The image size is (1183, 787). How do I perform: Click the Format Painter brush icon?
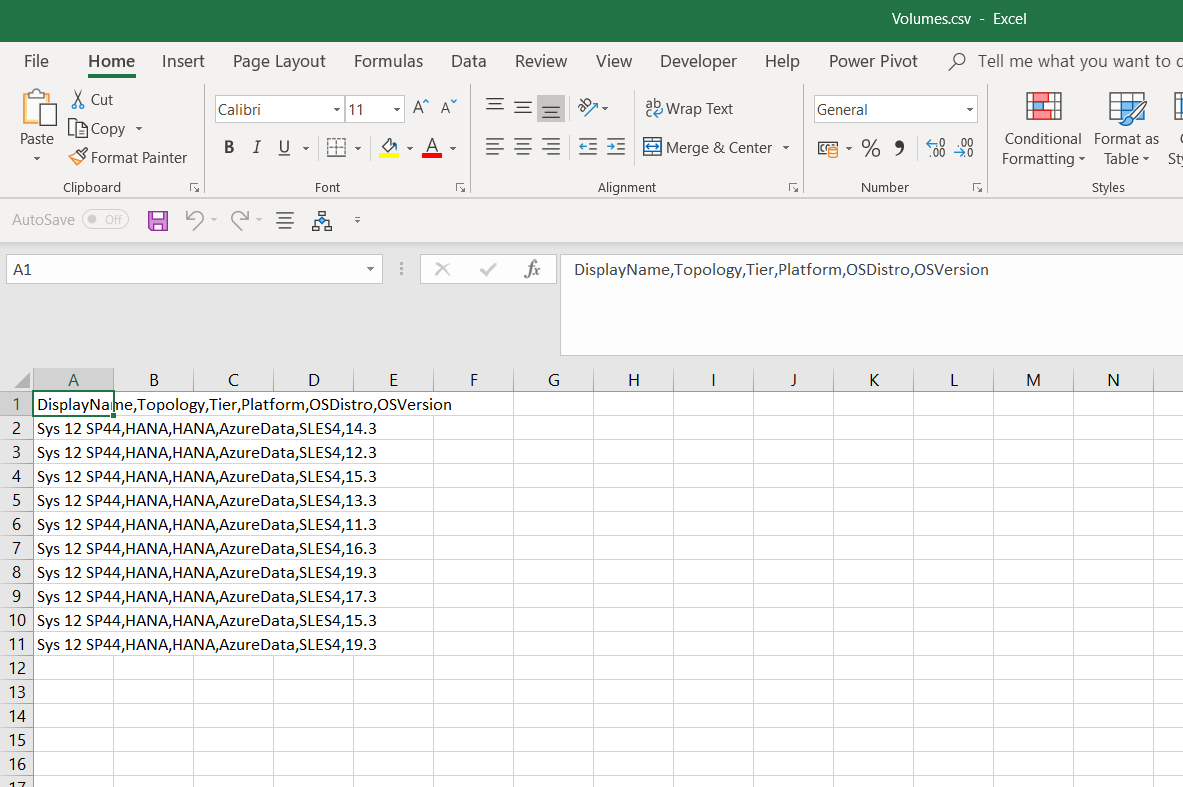coord(78,157)
